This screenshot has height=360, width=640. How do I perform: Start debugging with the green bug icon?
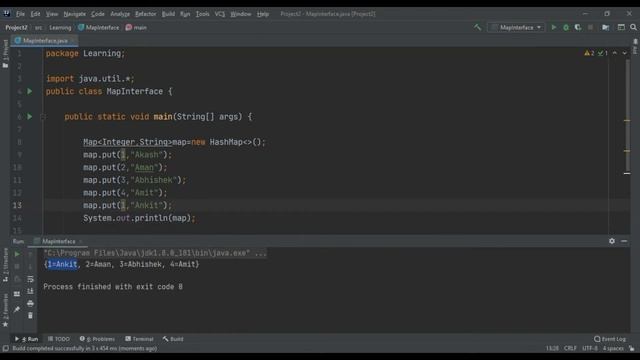tap(566, 27)
